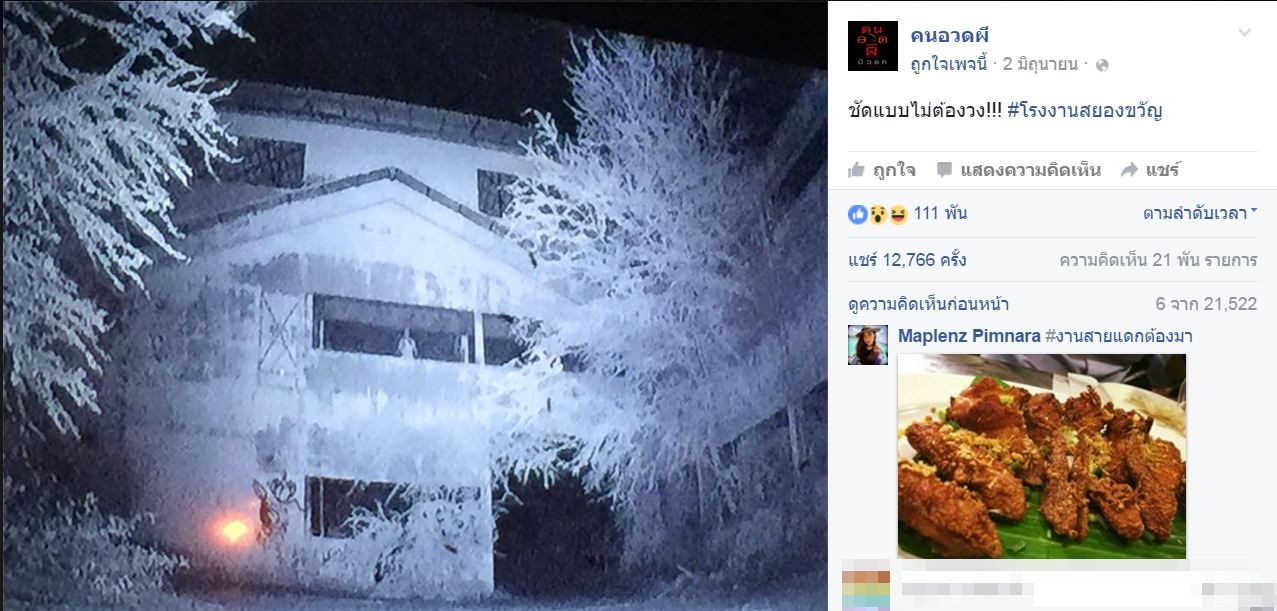The height and width of the screenshot is (611, 1277).
Task: Click the #โรงงานสยองขวัญ hashtag in the post
Action: [1084, 110]
